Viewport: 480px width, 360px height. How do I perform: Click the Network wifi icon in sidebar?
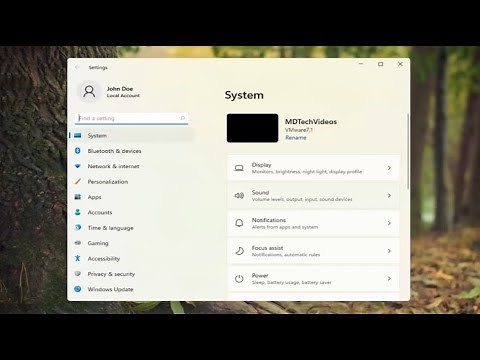pyautogui.click(x=78, y=166)
